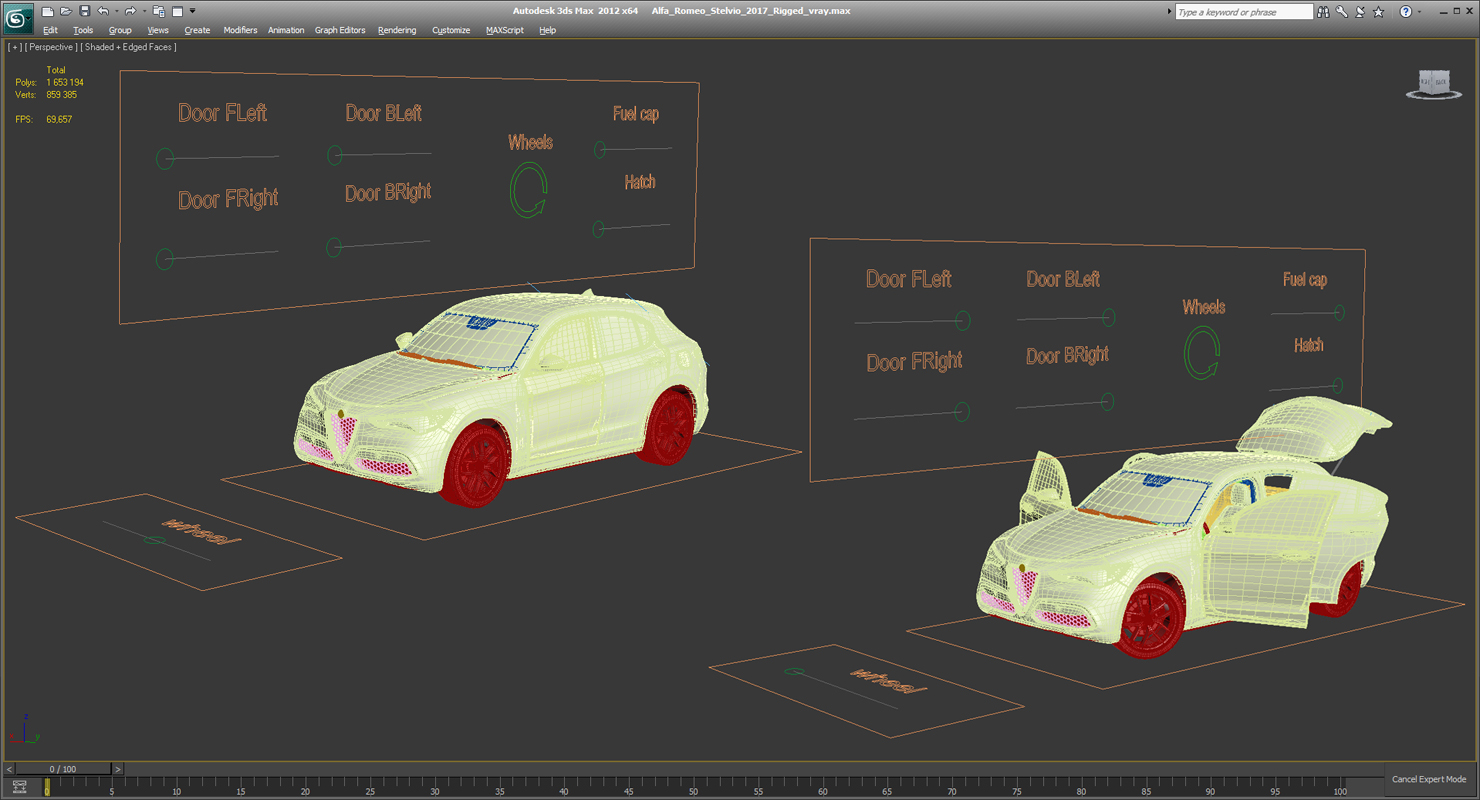Open the Tools menu
Viewport: 1480px width, 800px height.
pyautogui.click(x=83, y=30)
